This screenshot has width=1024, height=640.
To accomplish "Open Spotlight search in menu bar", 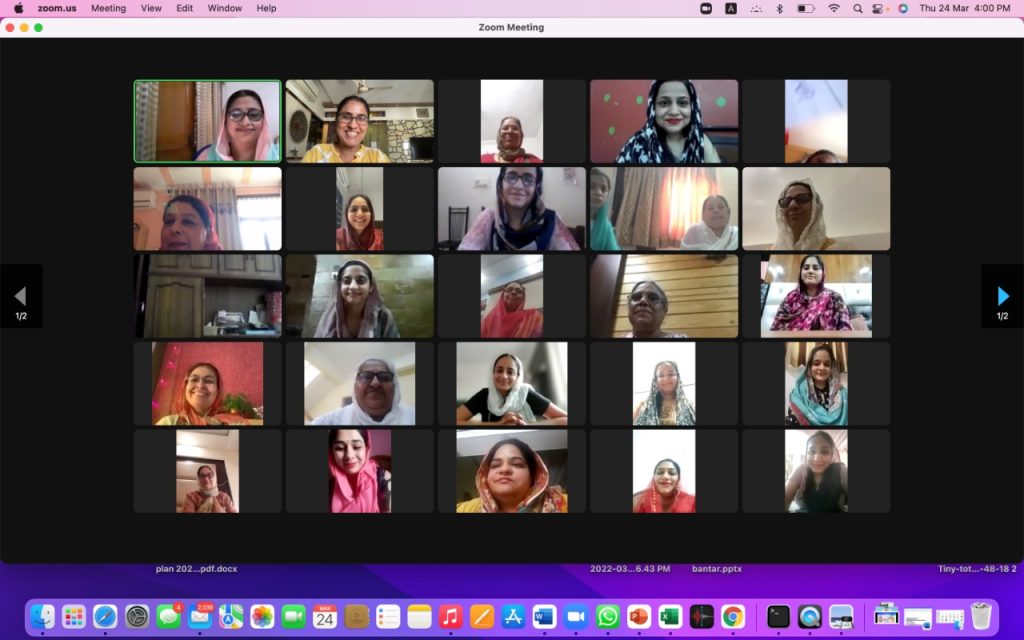I will (x=857, y=8).
